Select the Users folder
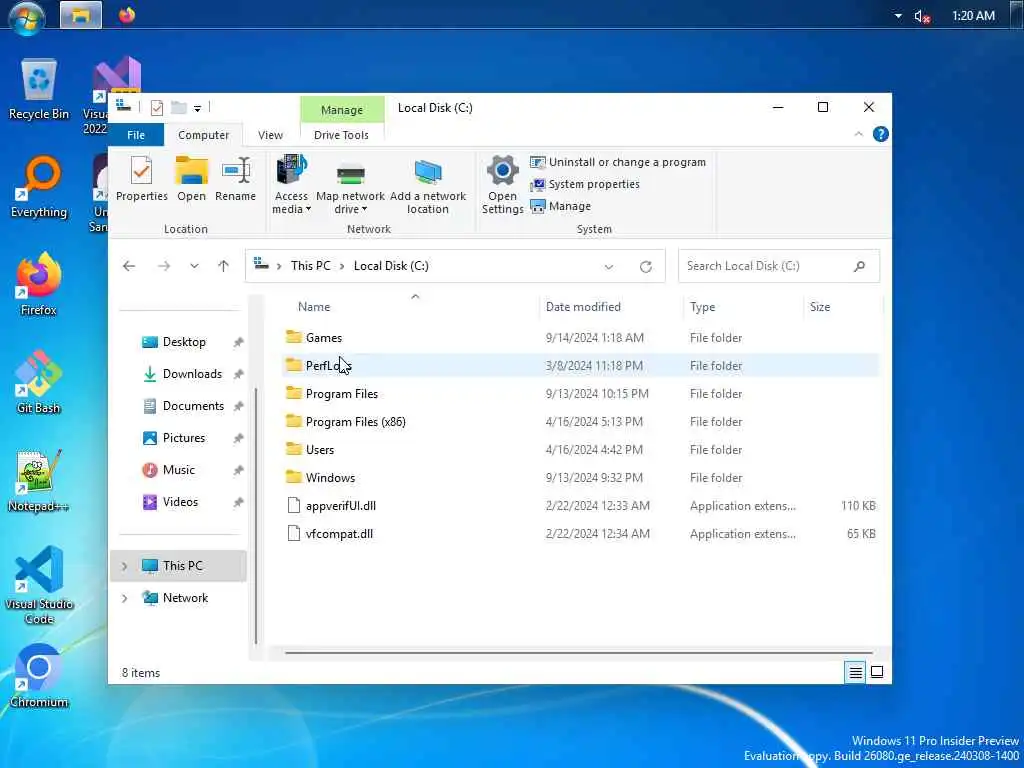Viewport: 1024px width, 768px height. click(580, 450)
